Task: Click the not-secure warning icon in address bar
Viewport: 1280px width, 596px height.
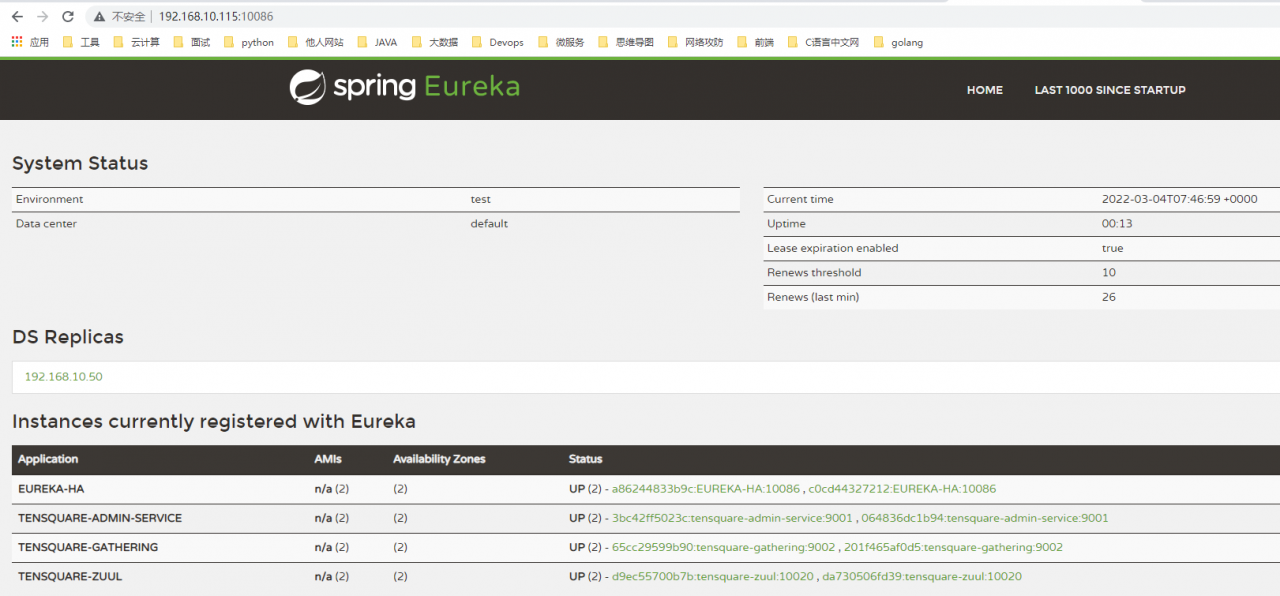Action: pos(99,17)
